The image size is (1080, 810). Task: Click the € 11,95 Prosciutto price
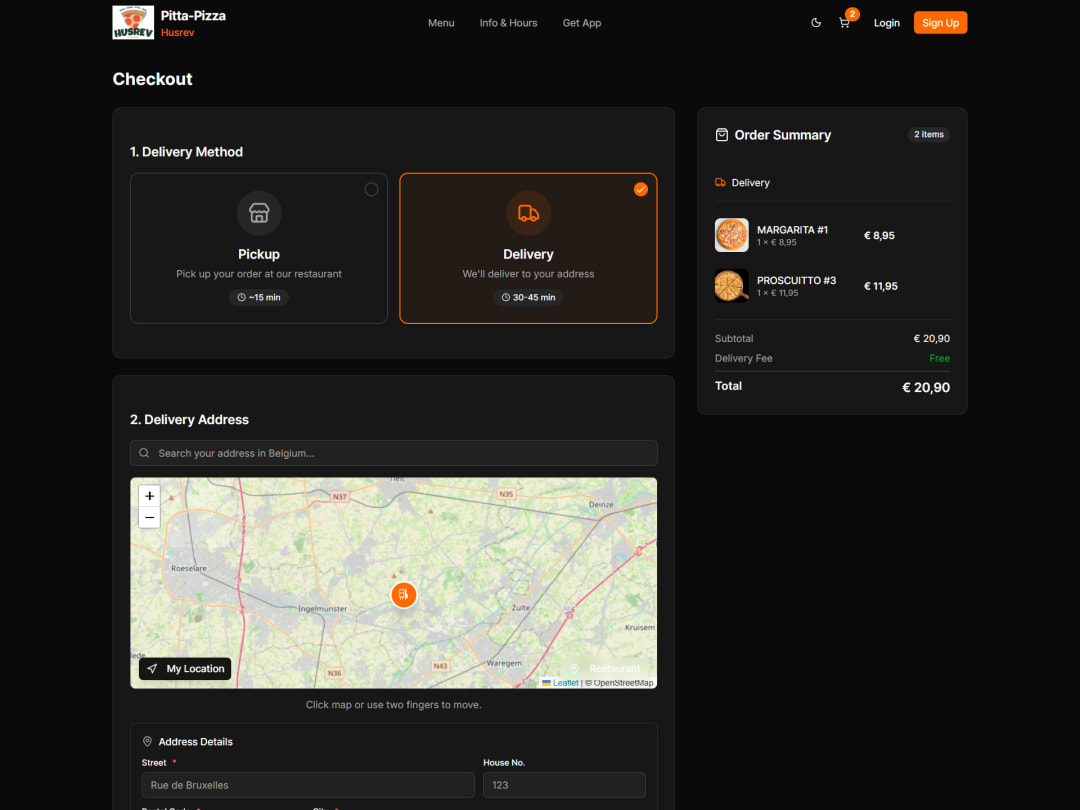880,286
